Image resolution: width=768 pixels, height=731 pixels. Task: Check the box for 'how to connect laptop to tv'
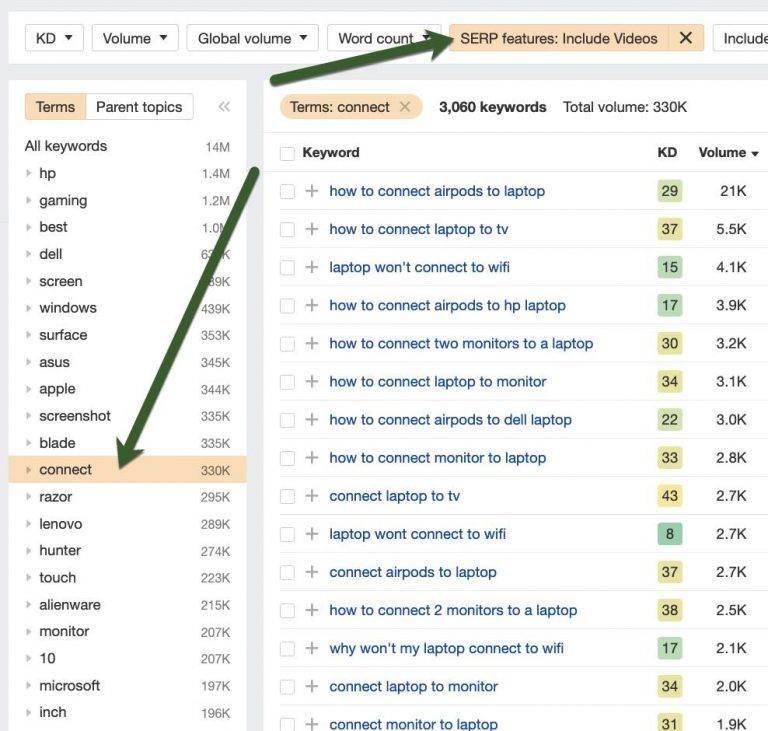(288, 229)
